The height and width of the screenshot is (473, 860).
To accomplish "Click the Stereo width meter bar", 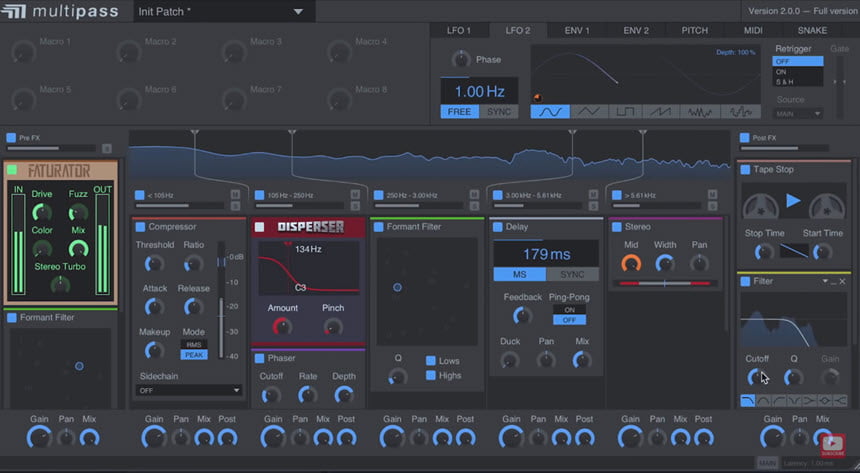I will pos(665,284).
